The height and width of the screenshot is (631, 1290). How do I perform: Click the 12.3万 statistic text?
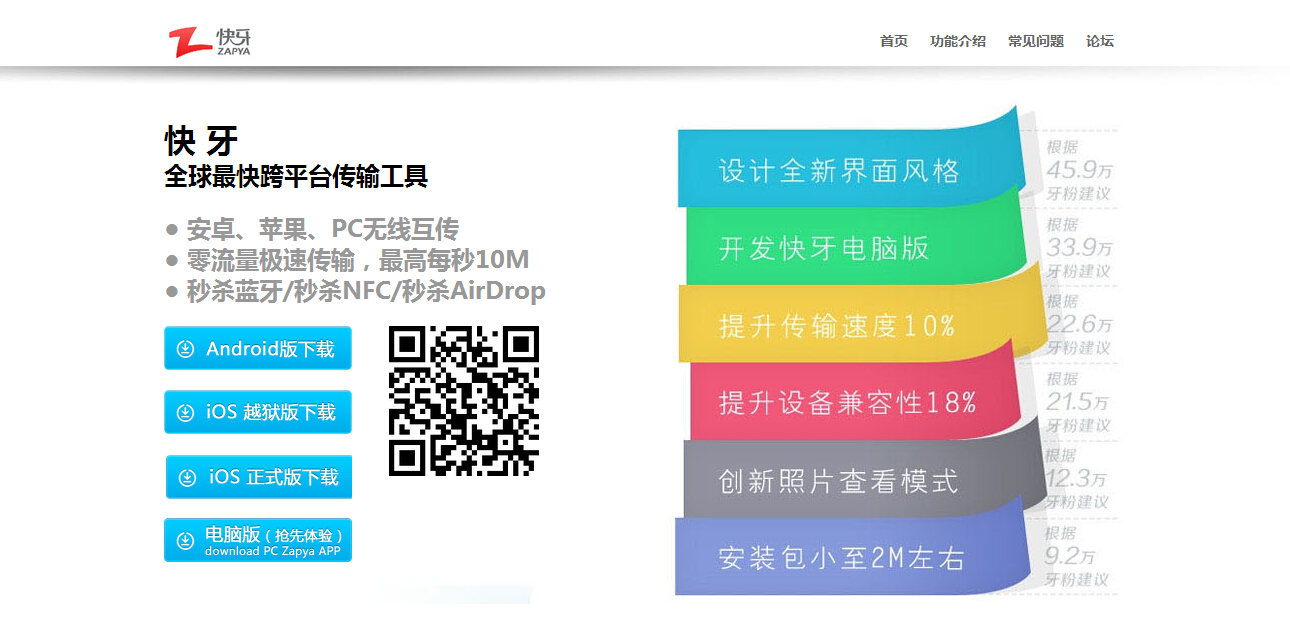pyautogui.click(x=1077, y=478)
